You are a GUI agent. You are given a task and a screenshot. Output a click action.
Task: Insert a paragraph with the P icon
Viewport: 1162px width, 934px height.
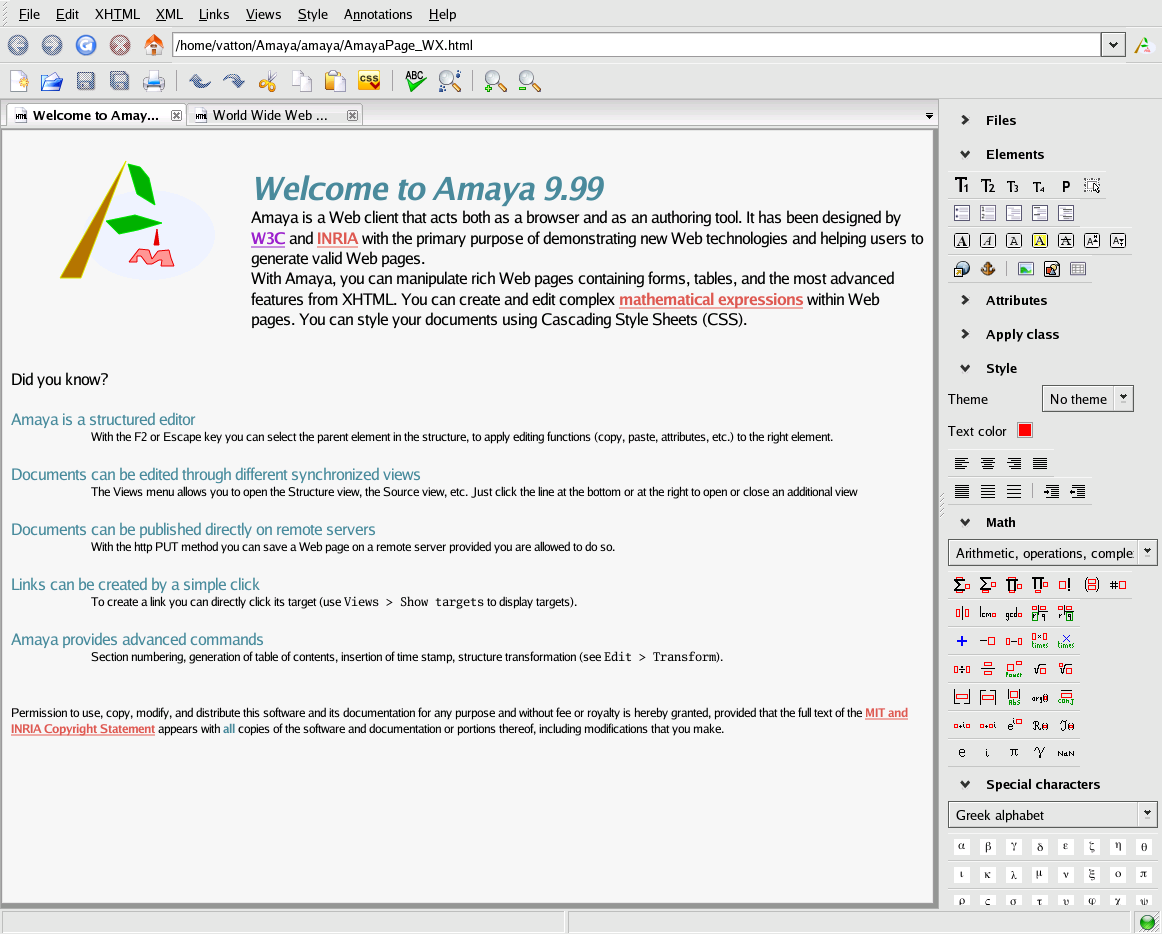pyautogui.click(x=1066, y=186)
